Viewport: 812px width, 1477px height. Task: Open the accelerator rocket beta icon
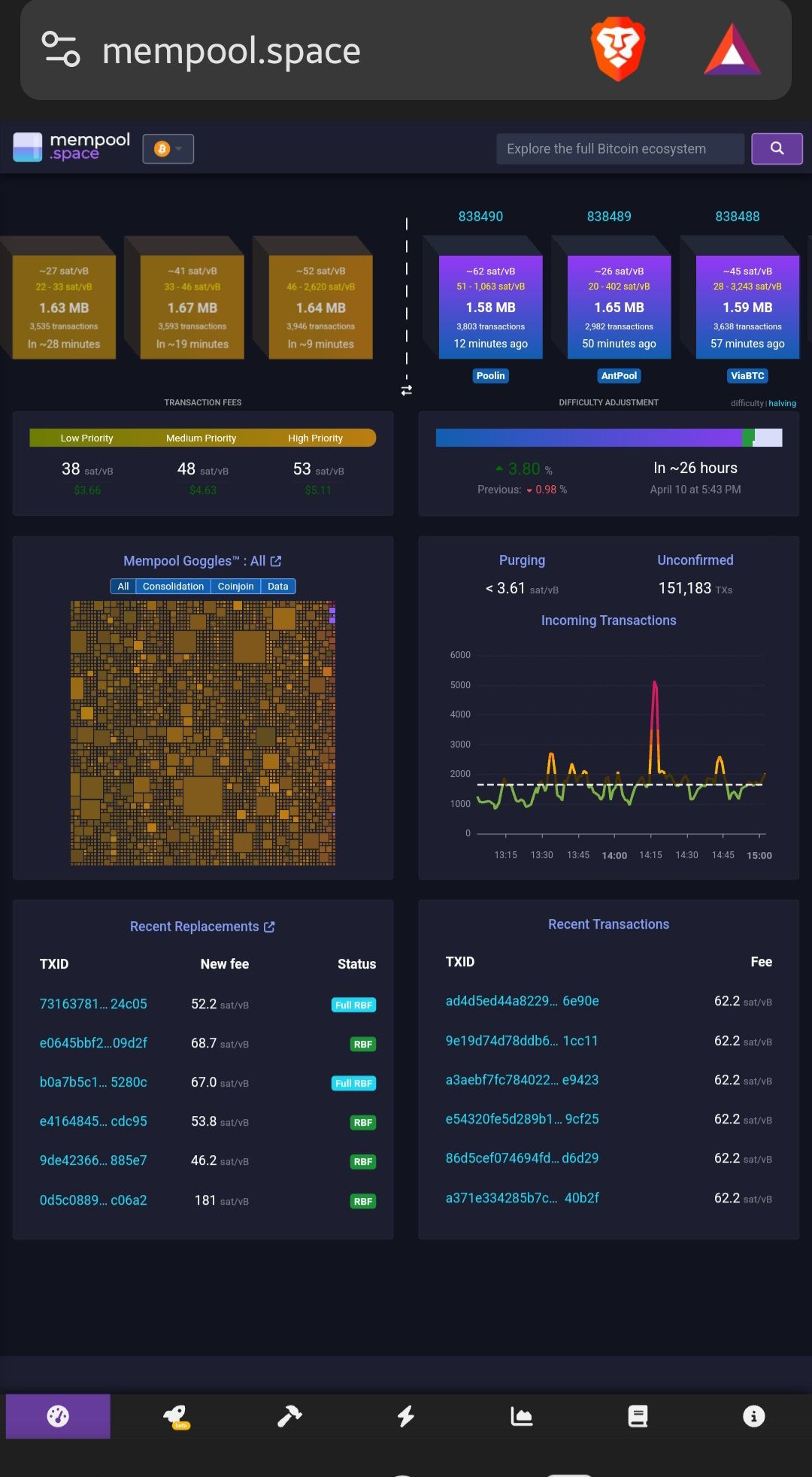(175, 1416)
